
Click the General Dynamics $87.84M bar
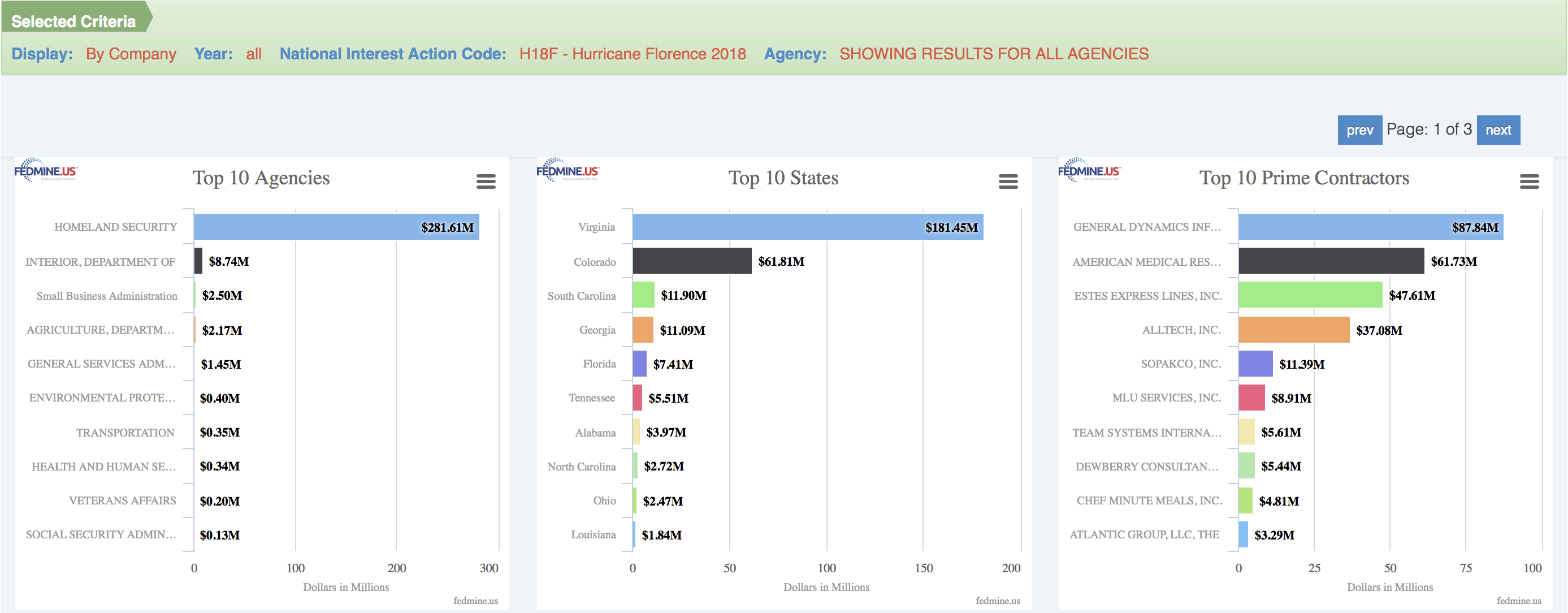point(1371,226)
